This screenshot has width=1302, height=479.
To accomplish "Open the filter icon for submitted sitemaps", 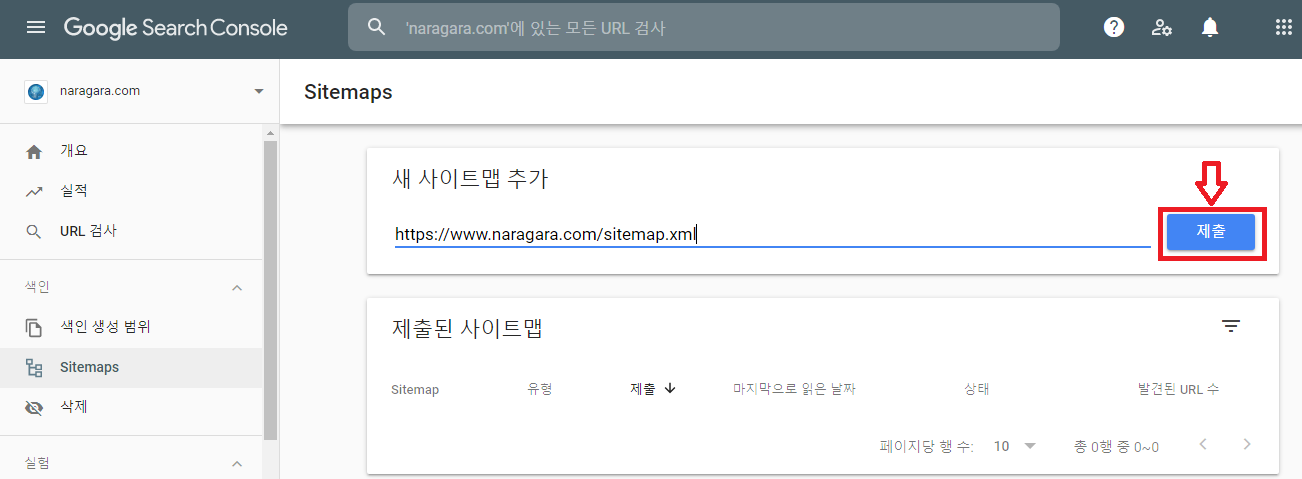I will point(1230,326).
